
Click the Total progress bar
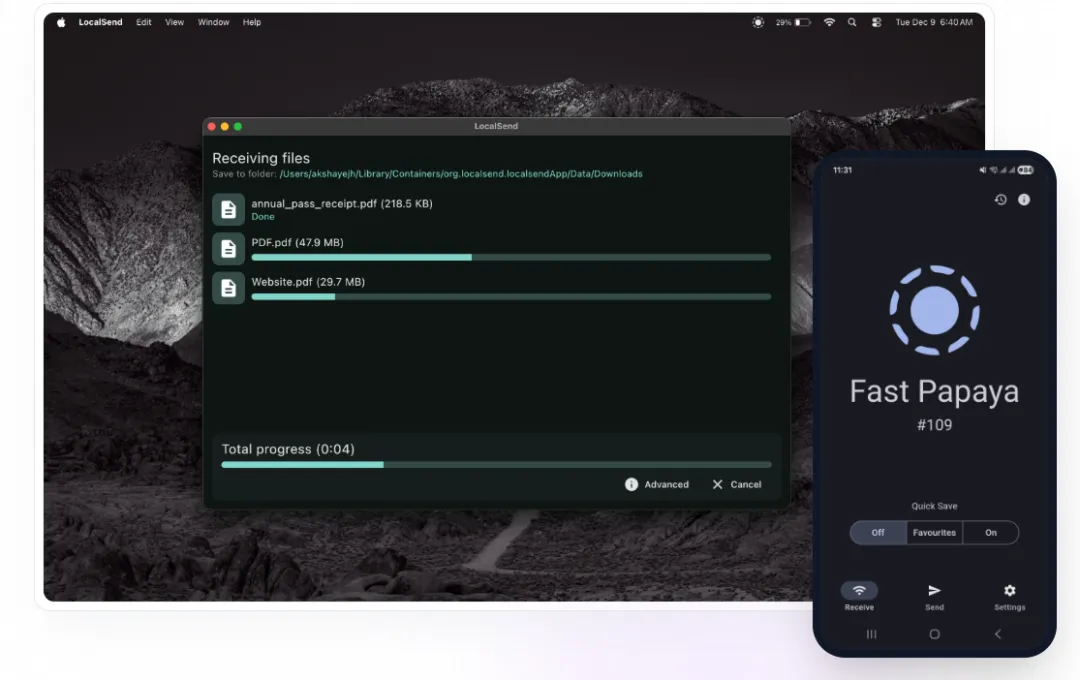click(496, 464)
